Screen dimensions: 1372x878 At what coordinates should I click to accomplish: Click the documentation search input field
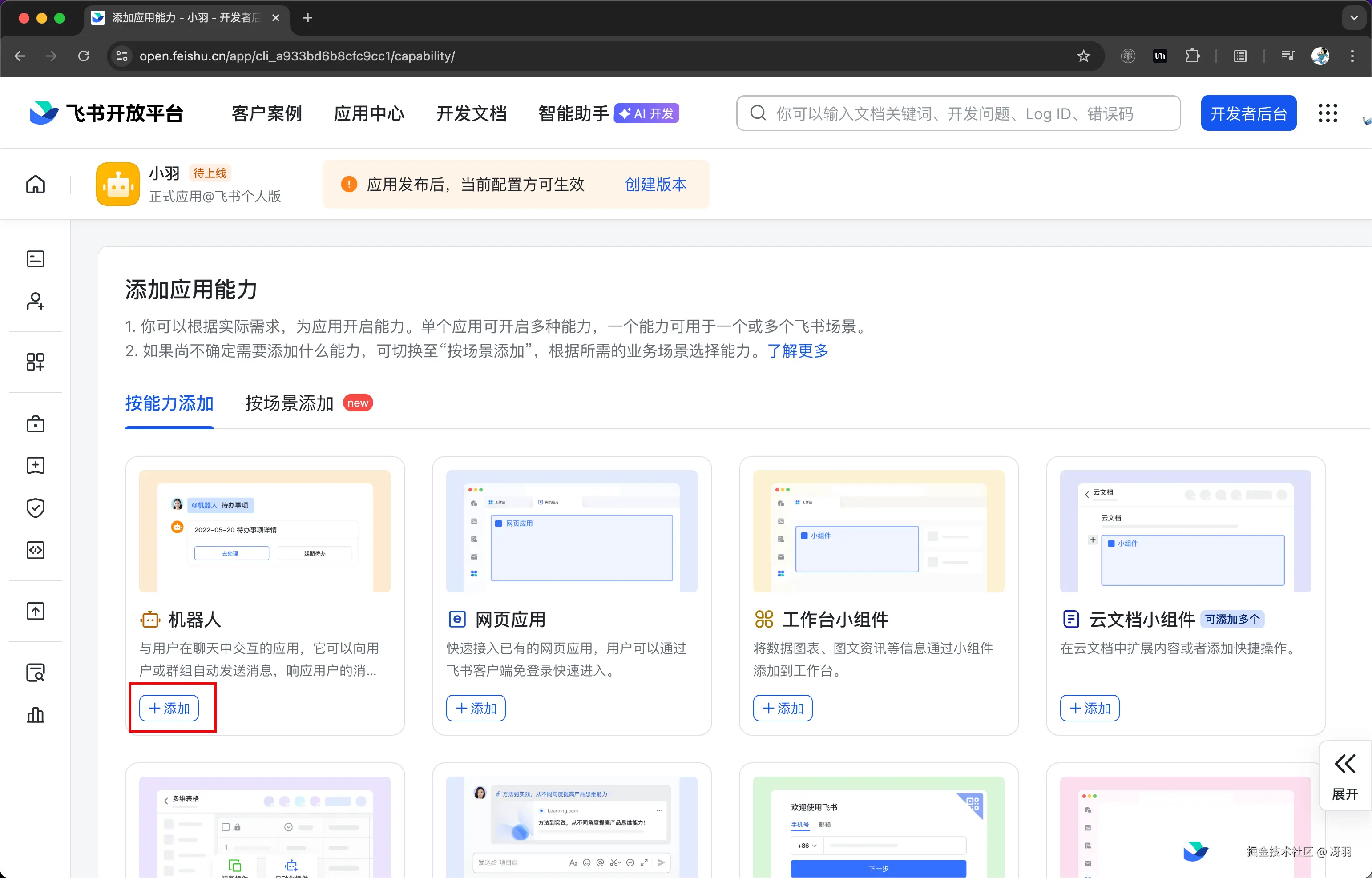pos(958,113)
